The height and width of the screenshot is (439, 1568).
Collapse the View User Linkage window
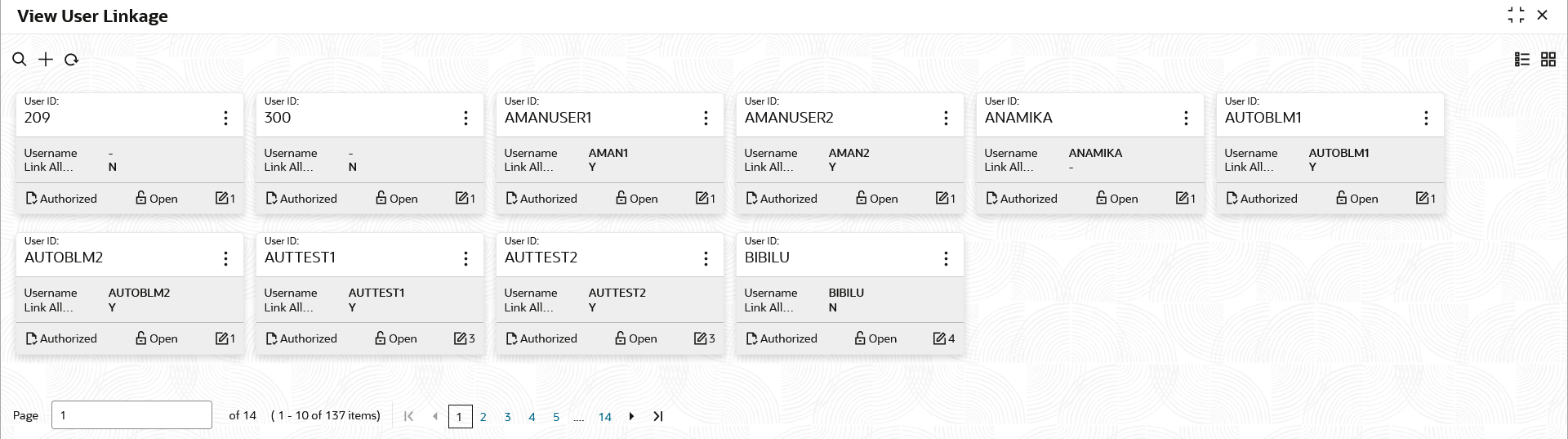click(1517, 16)
